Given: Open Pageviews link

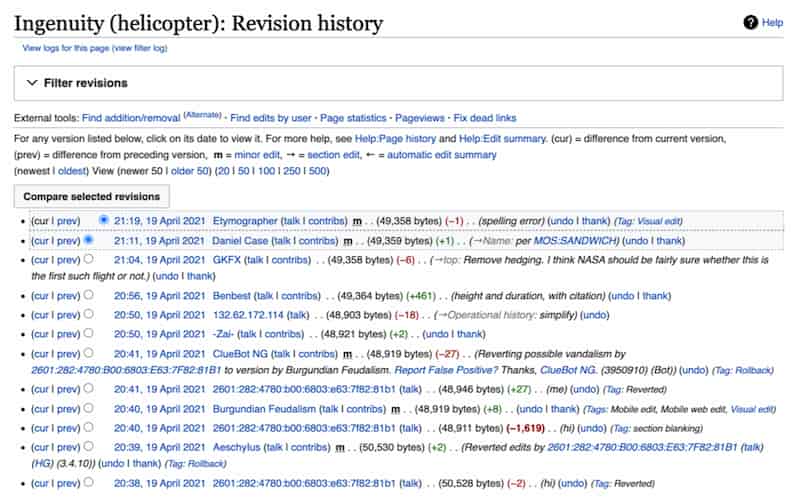Looking at the screenshot, I should [419, 118].
